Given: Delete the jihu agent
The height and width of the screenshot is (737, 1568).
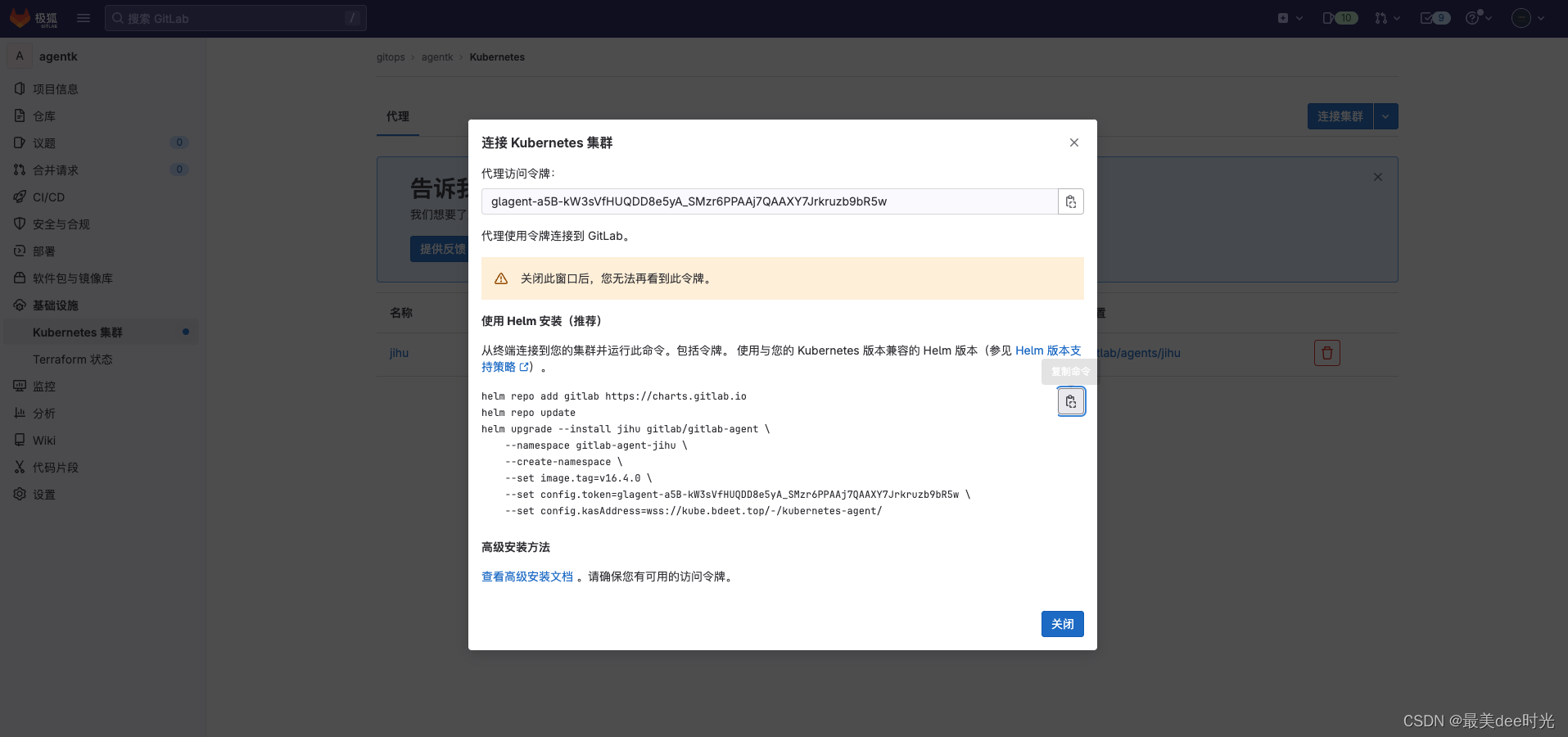Looking at the screenshot, I should [x=1326, y=352].
